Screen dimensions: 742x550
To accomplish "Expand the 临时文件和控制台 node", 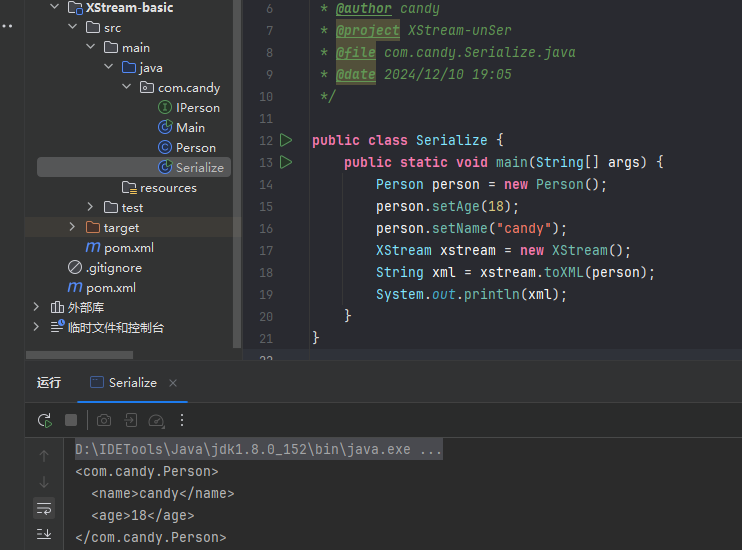I will tap(36, 327).
